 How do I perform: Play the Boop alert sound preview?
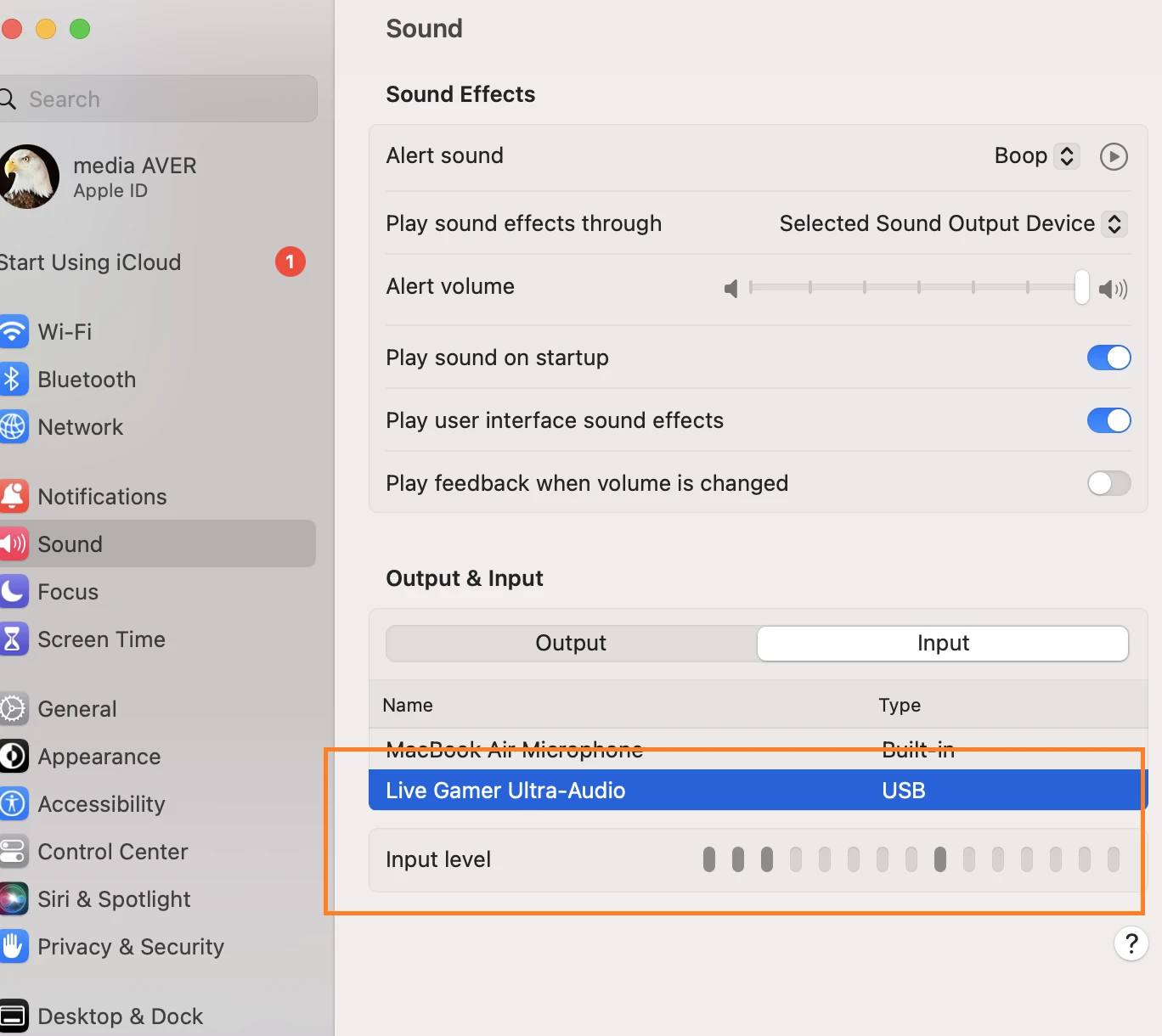point(1114,156)
